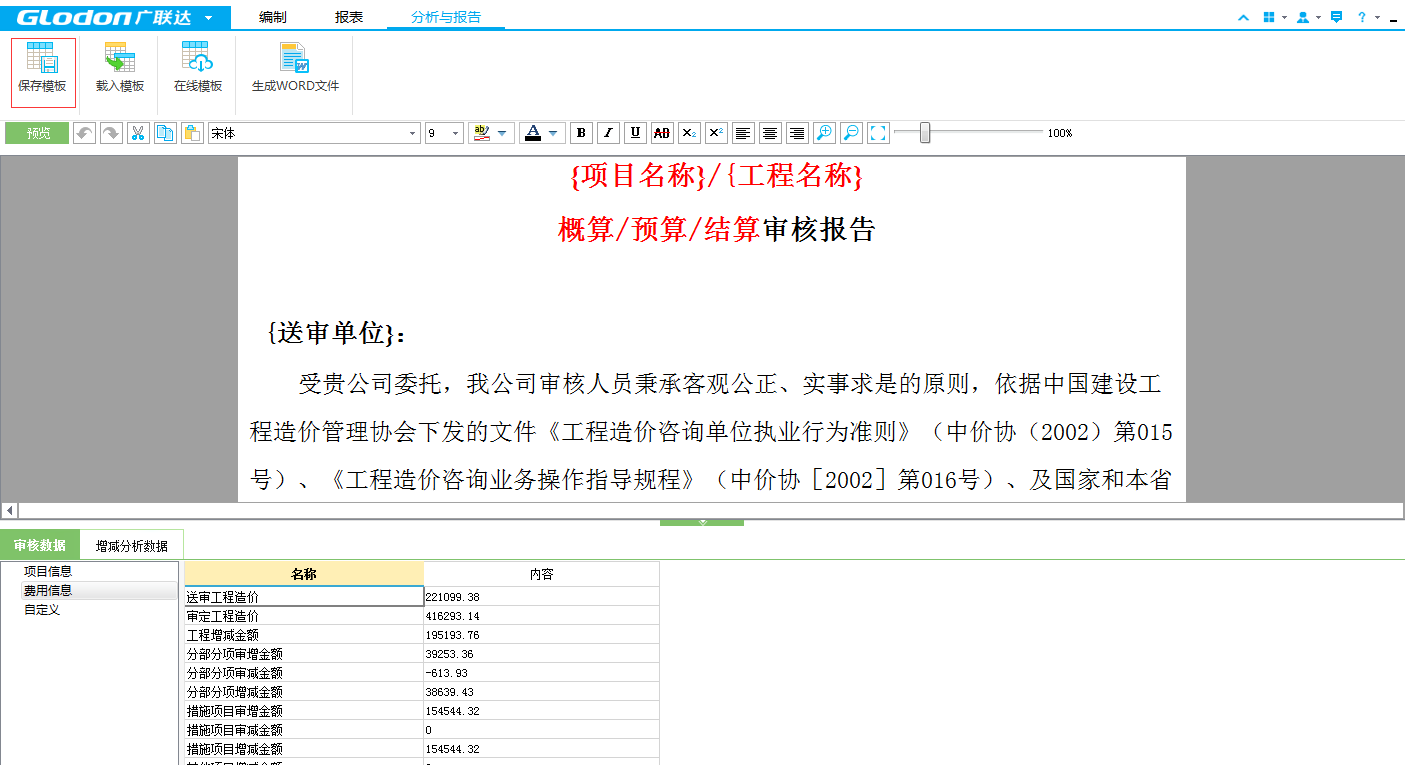
Task: Select 项目信息 in the left list
Action: 48,571
